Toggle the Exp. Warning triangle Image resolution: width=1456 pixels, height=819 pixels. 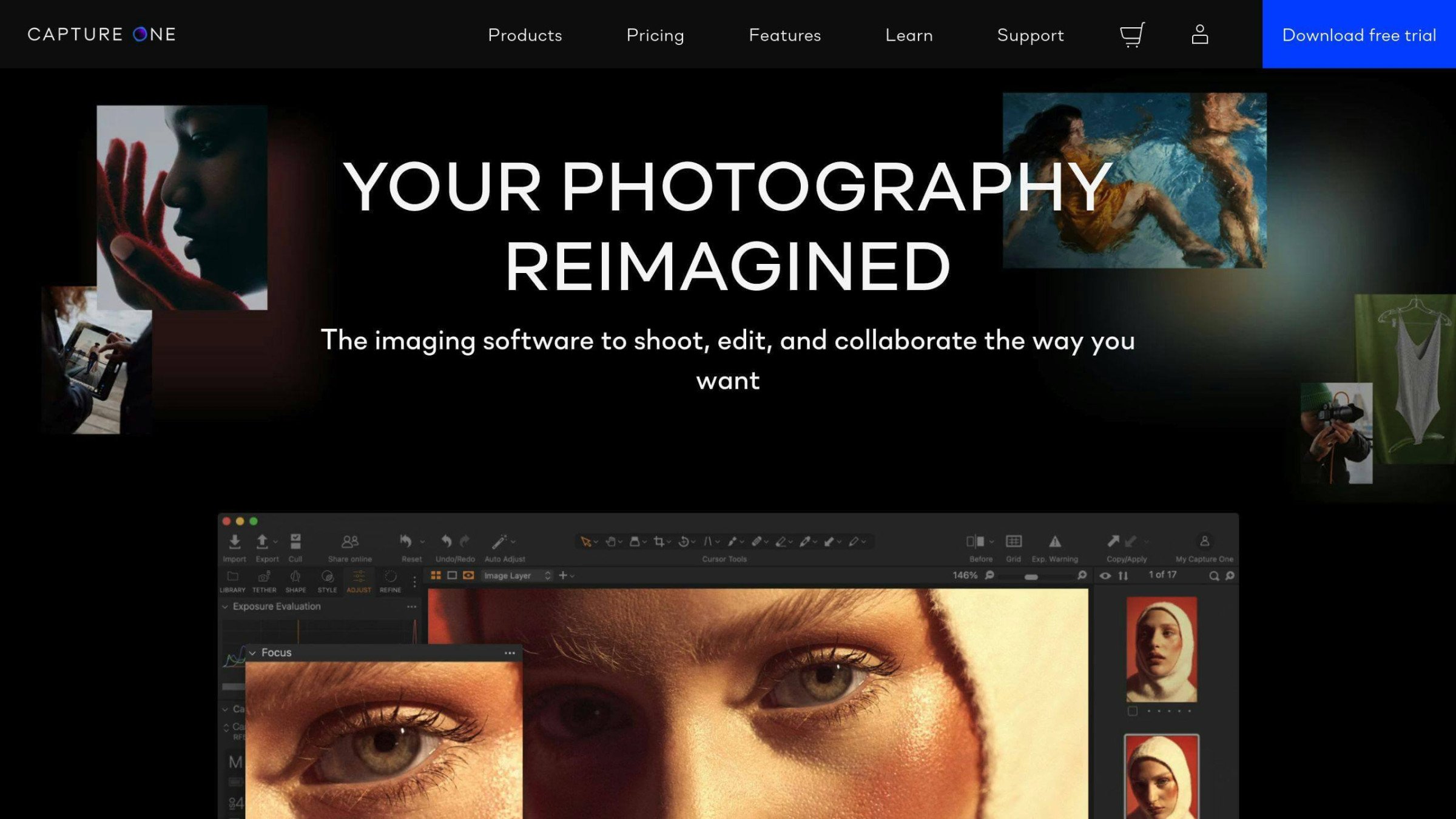[x=1055, y=541]
